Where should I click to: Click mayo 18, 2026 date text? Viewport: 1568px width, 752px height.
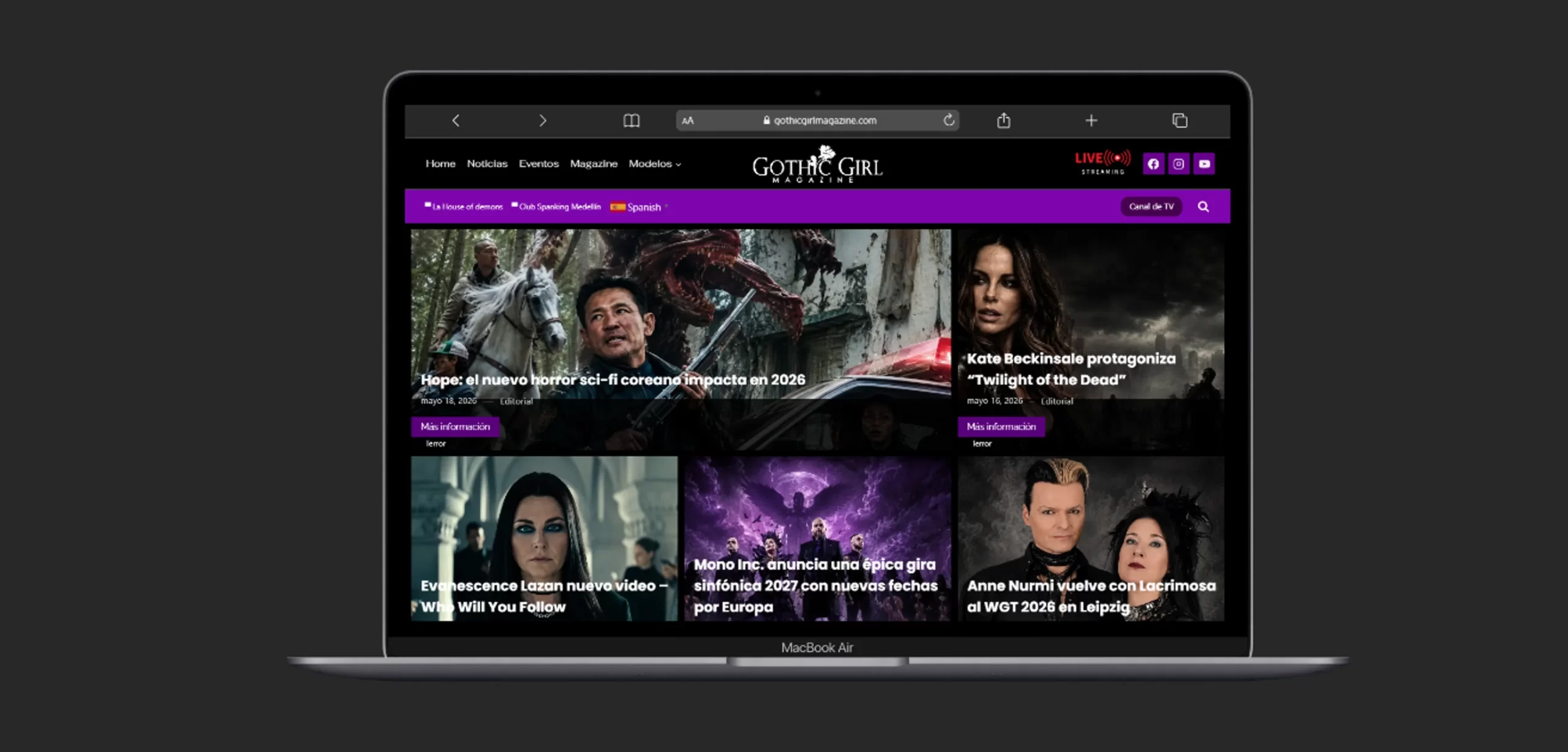point(448,401)
